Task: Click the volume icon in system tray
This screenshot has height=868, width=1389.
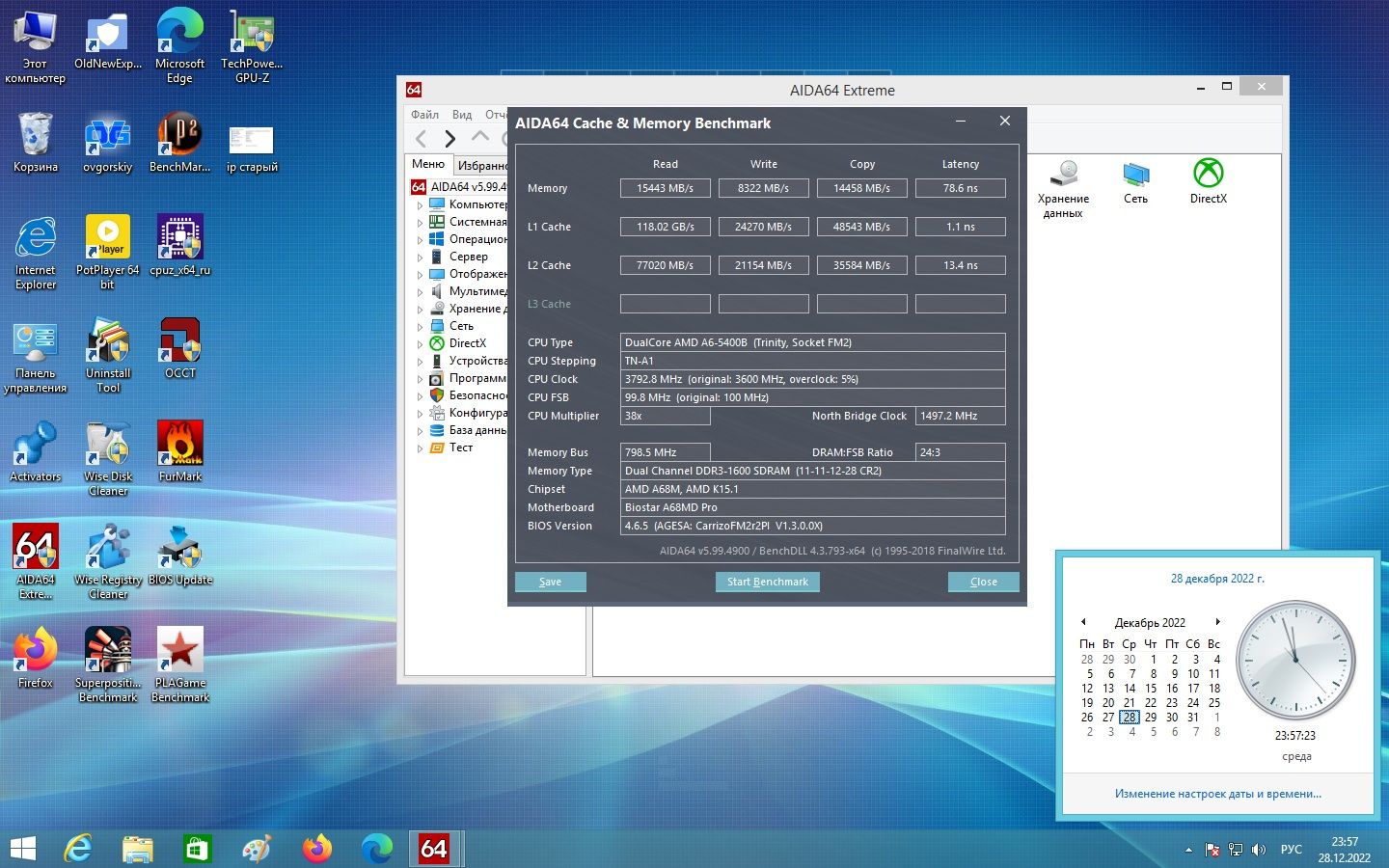Action: tap(1258, 850)
